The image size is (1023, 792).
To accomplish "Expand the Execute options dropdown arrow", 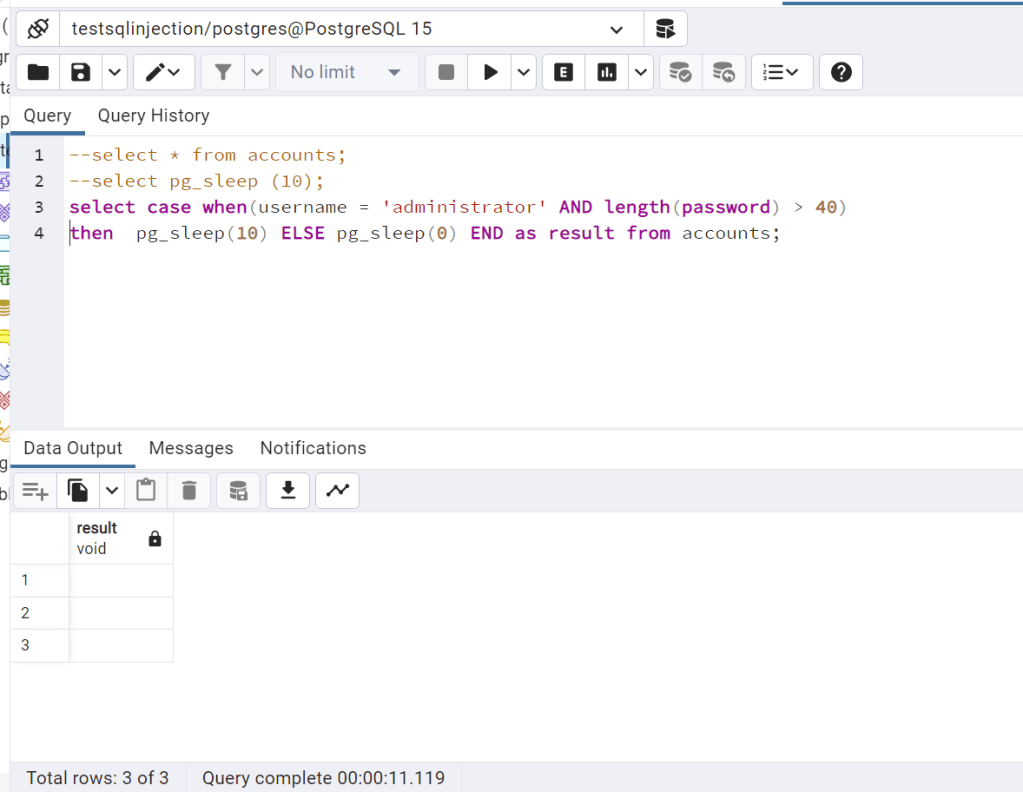I will [525, 72].
